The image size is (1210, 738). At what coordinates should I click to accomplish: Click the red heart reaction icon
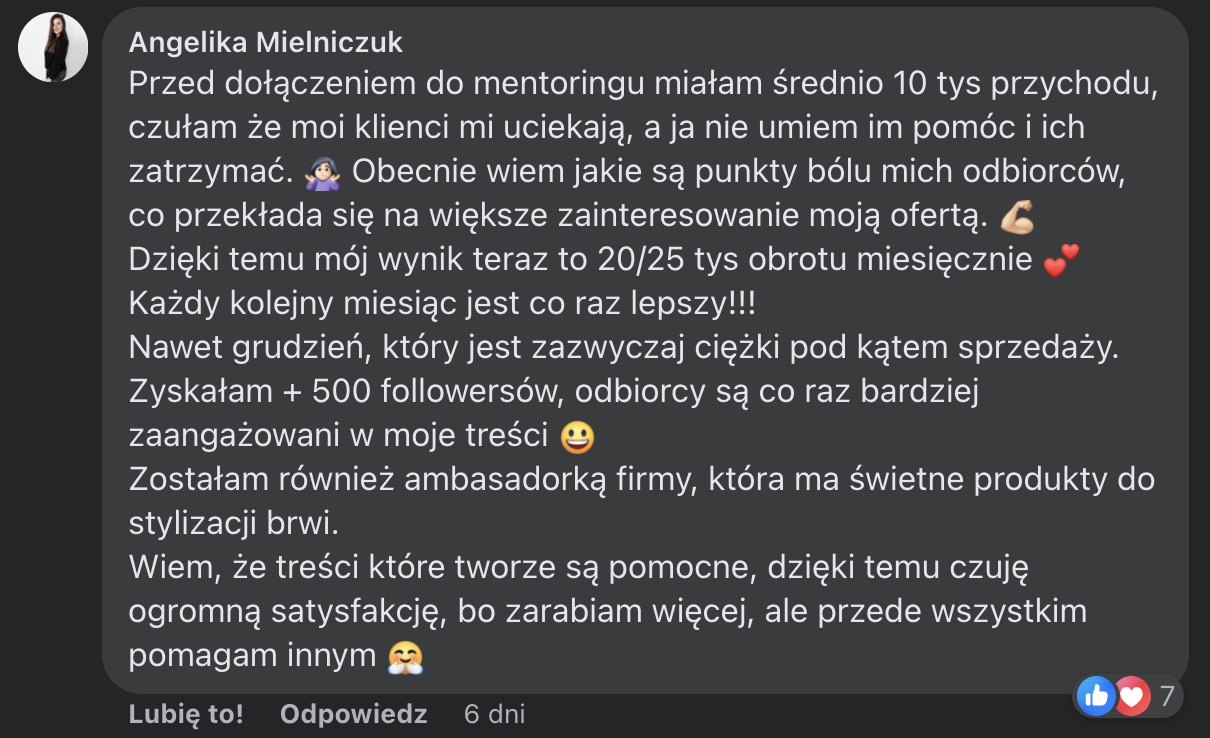click(1132, 695)
